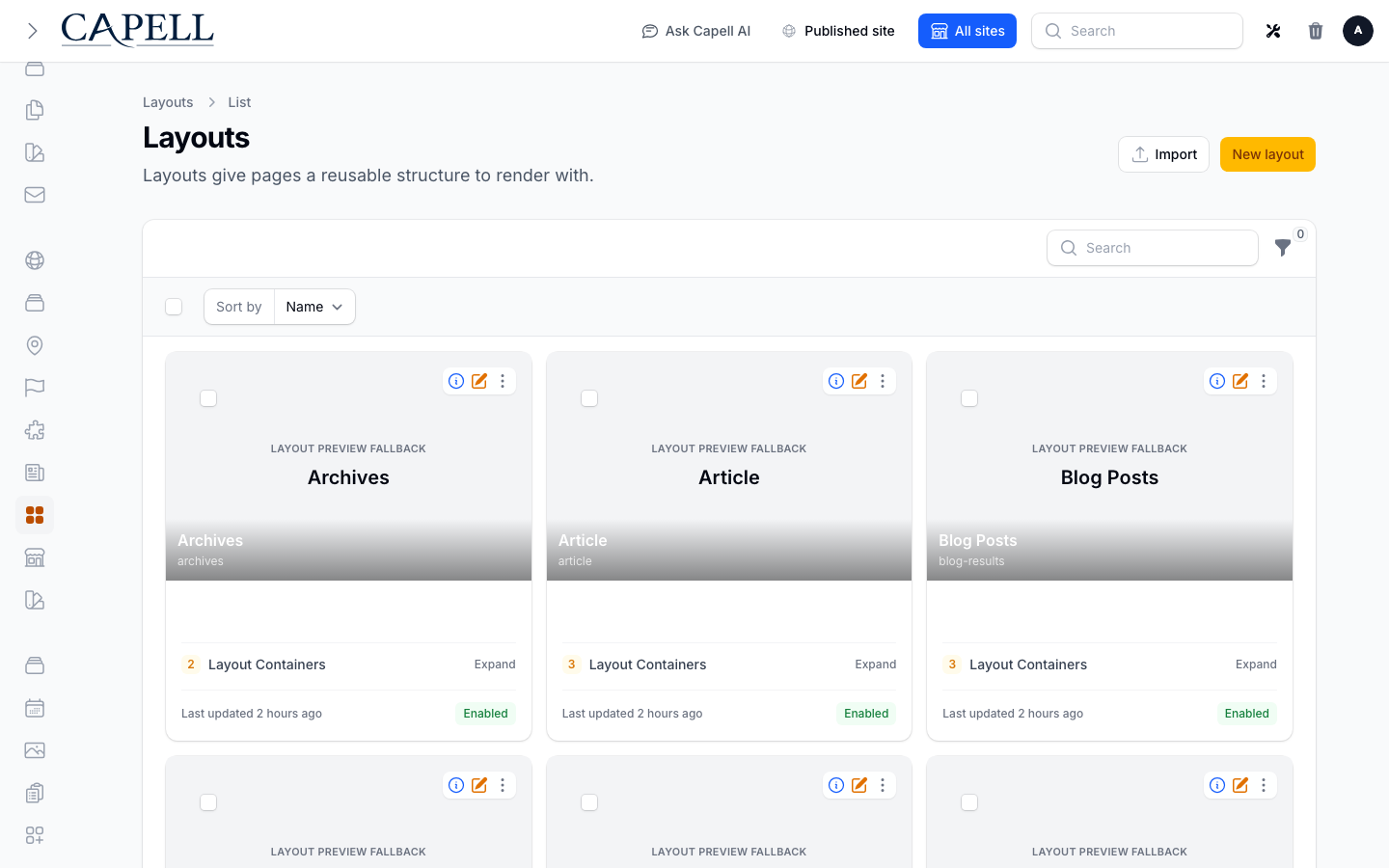Open the calendar icon in sidebar

(x=35, y=708)
